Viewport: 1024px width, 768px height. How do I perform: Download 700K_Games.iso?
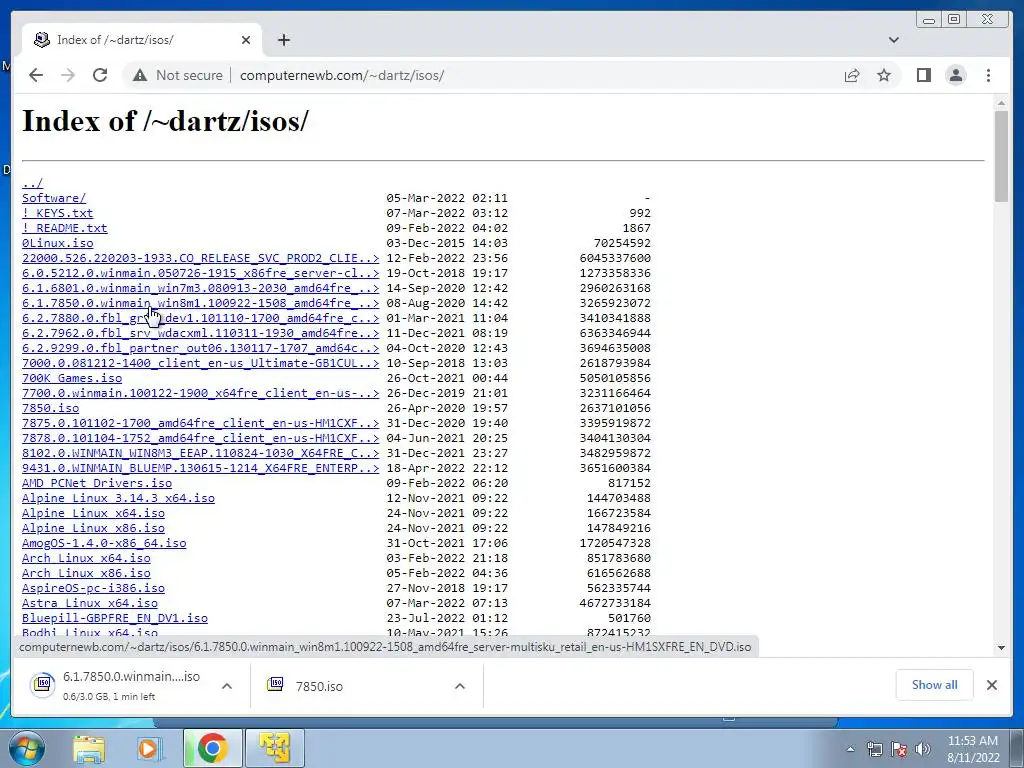[72, 378]
